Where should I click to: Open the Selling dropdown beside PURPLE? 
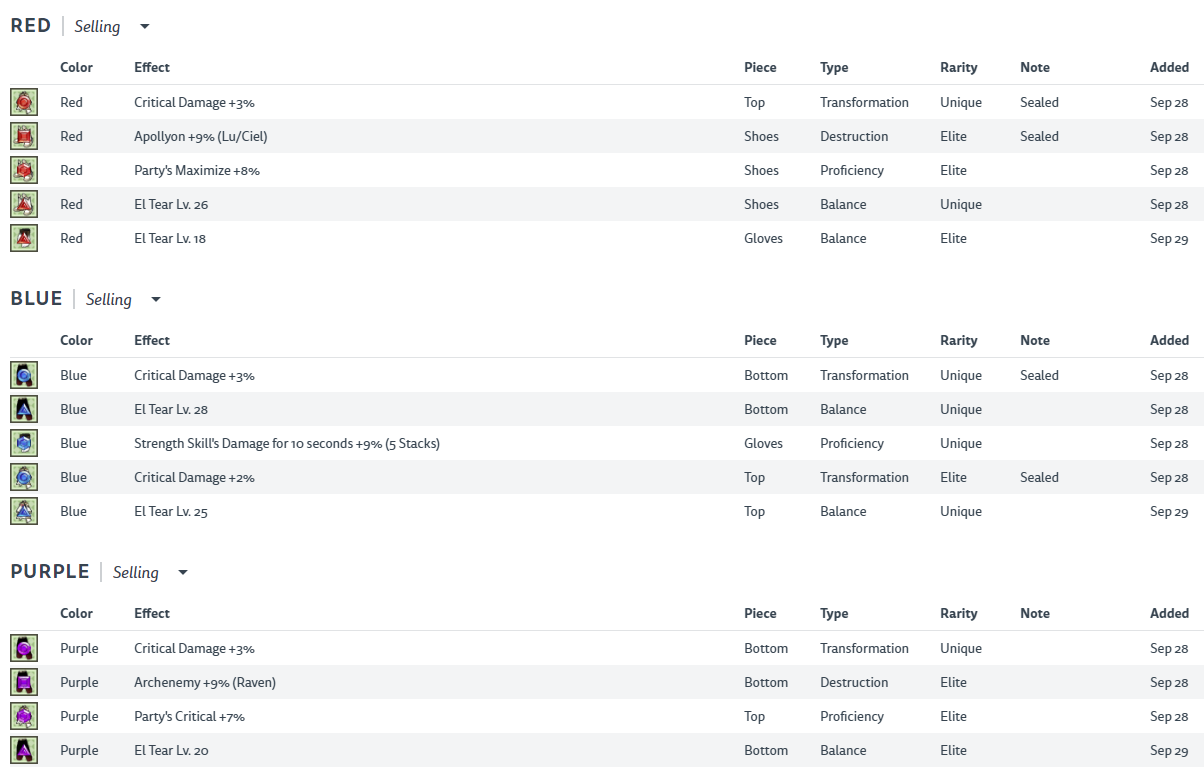point(150,572)
